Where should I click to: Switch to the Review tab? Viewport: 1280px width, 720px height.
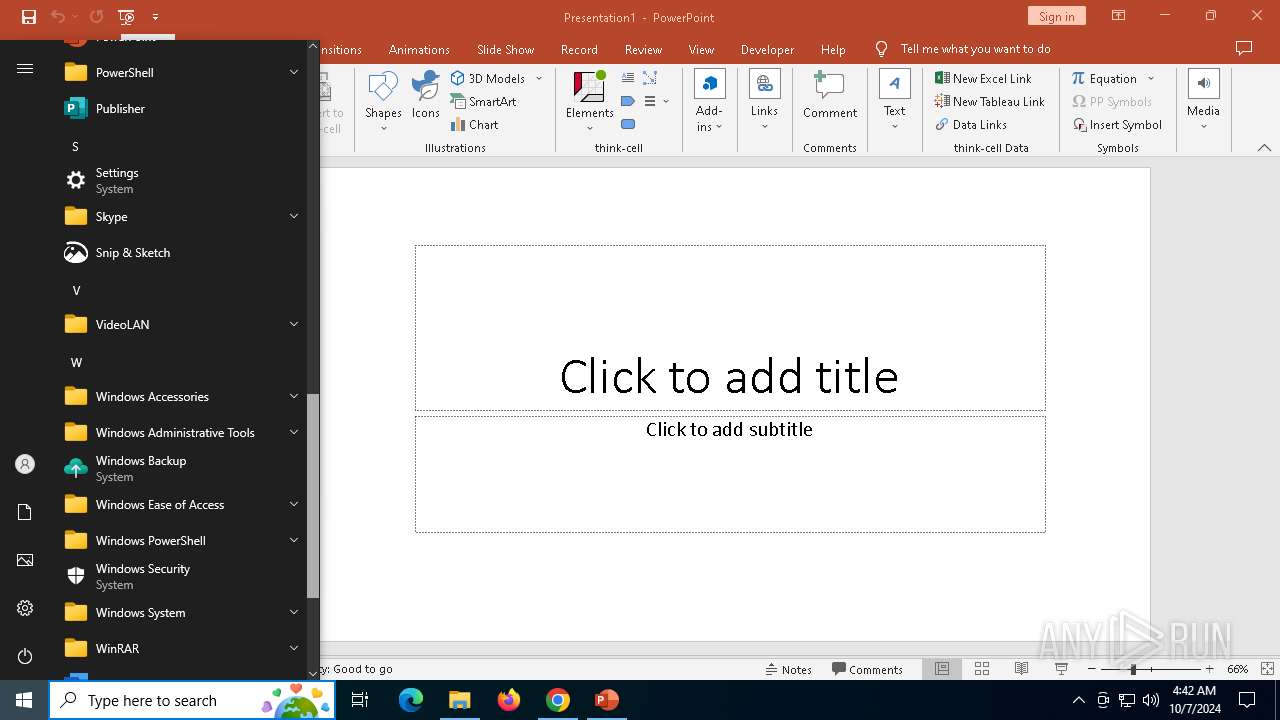(x=643, y=49)
